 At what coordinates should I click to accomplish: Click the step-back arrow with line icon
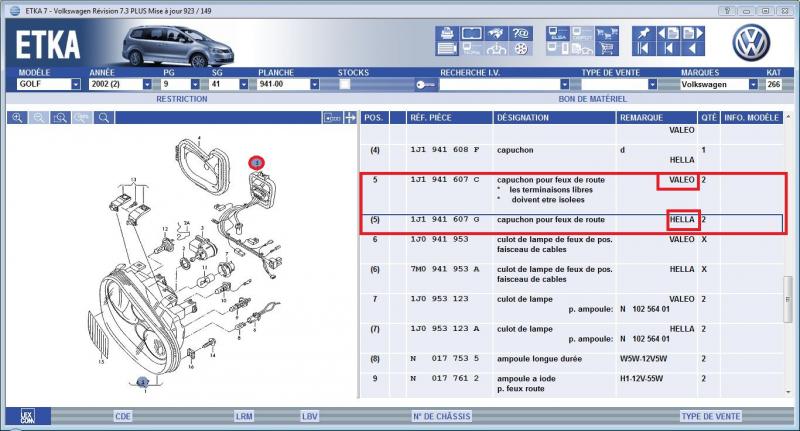pyautogui.click(x=668, y=48)
